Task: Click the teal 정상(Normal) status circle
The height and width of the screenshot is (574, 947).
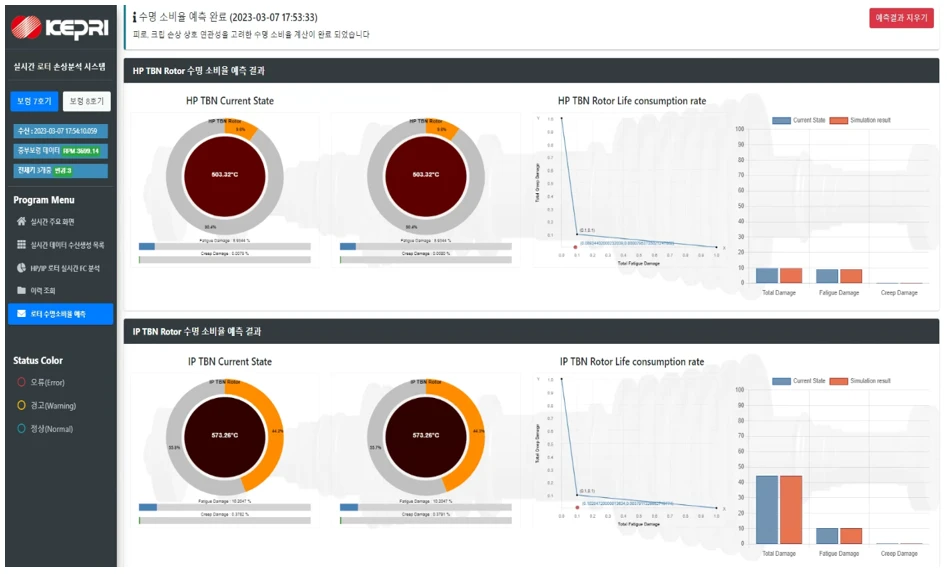Action: pos(21,428)
